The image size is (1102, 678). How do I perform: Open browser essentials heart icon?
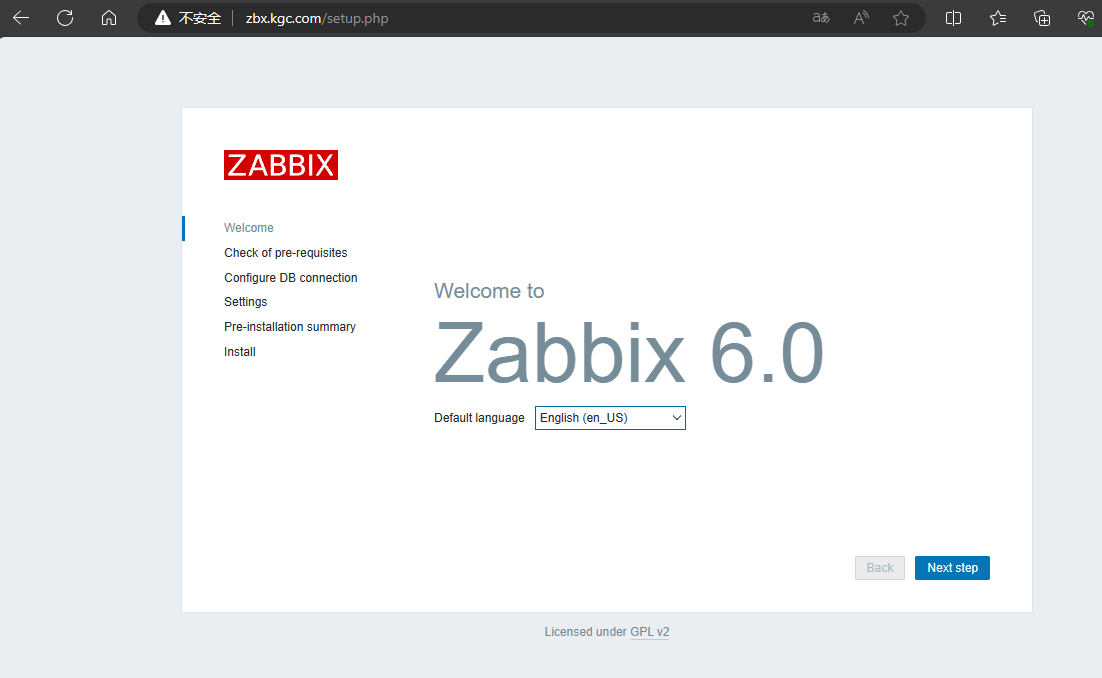pyautogui.click(x=1086, y=18)
